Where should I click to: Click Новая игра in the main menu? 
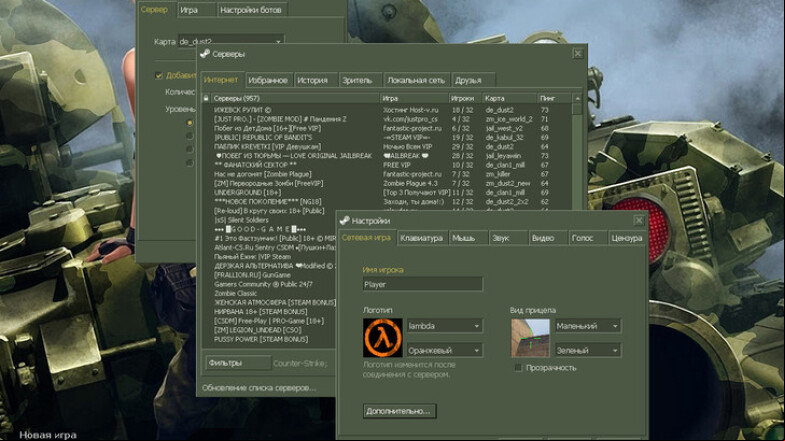coord(48,435)
